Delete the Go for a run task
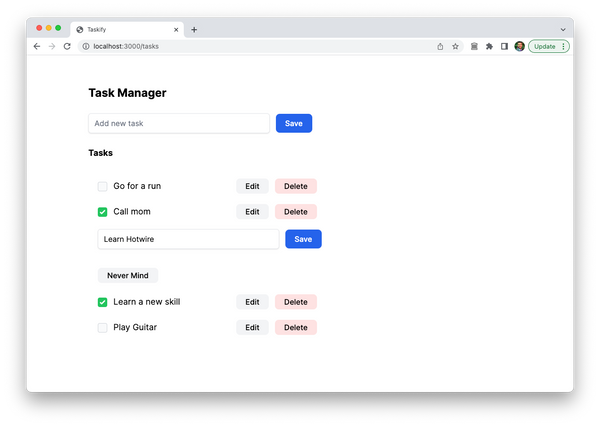This screenshot has width=600, height=427. 296,186
